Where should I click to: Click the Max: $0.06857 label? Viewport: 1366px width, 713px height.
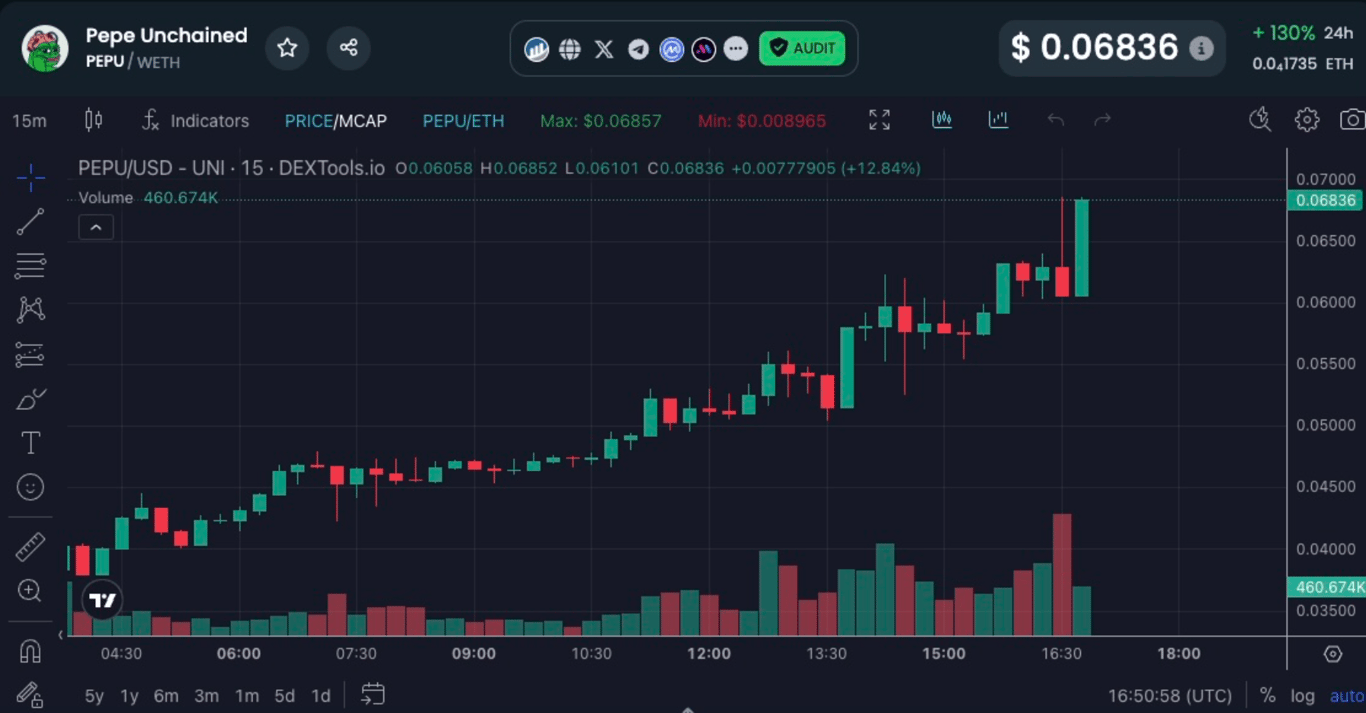[601, 121]
